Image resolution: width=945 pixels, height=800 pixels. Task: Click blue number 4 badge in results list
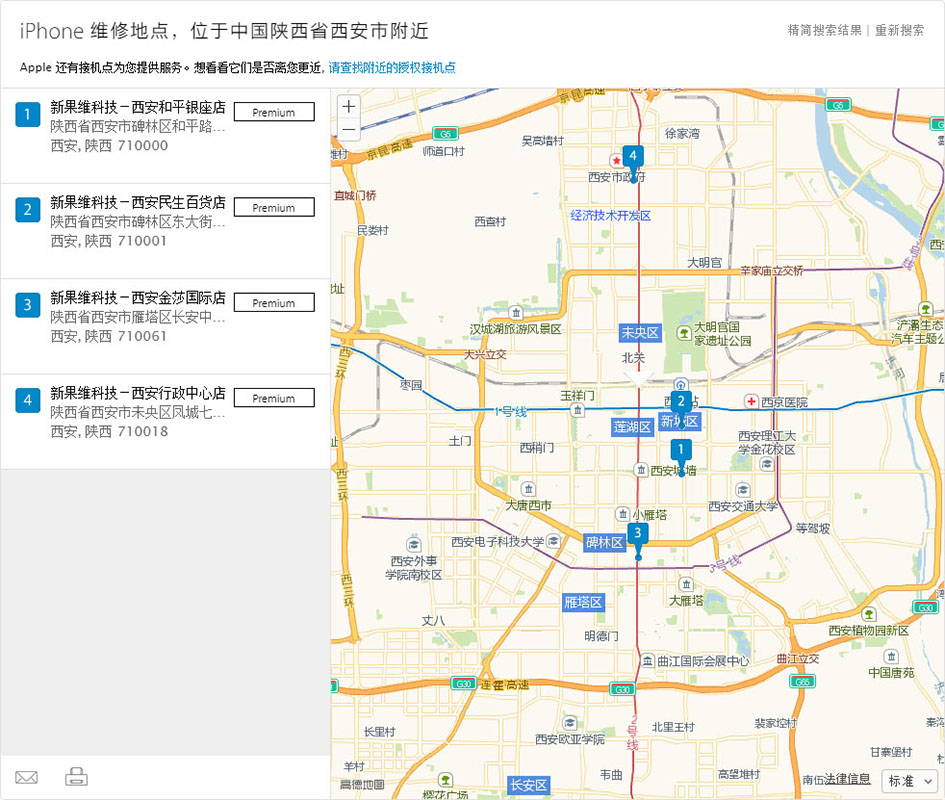[x=27, y=400]
